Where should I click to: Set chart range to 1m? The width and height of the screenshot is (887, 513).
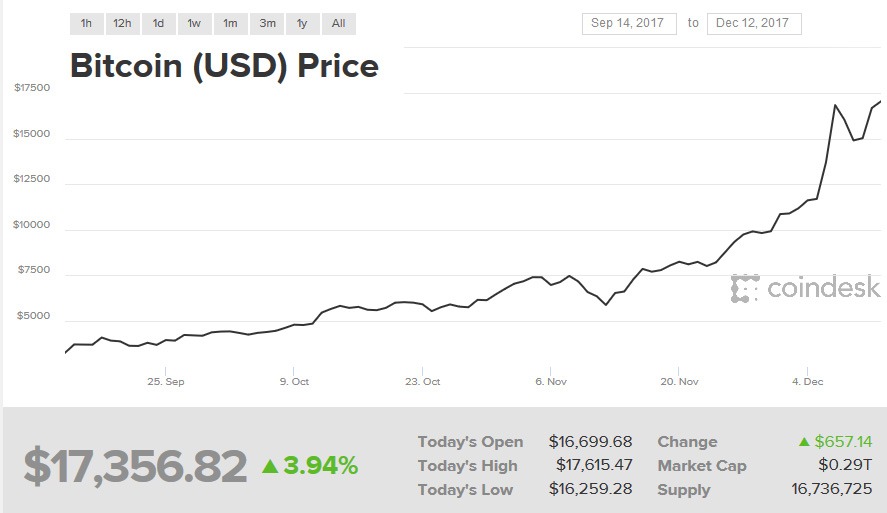pos(230,23)
